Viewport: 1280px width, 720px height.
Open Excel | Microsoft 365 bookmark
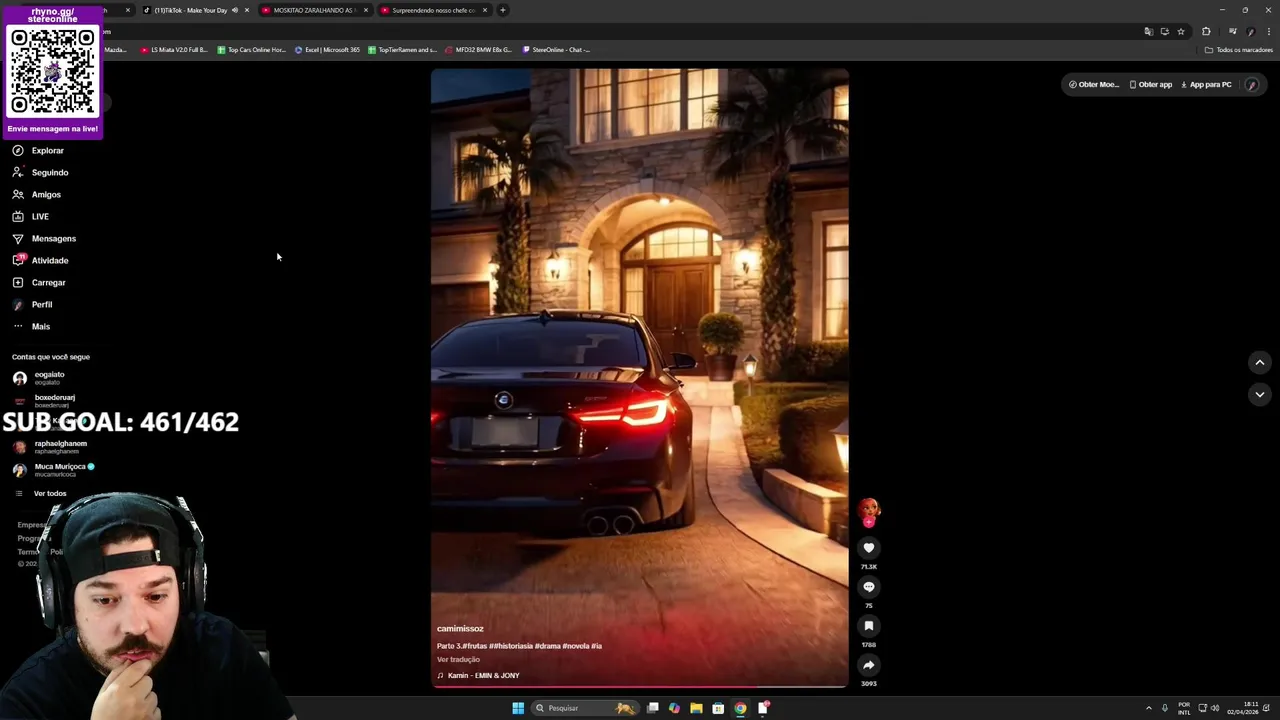[327, 49]
